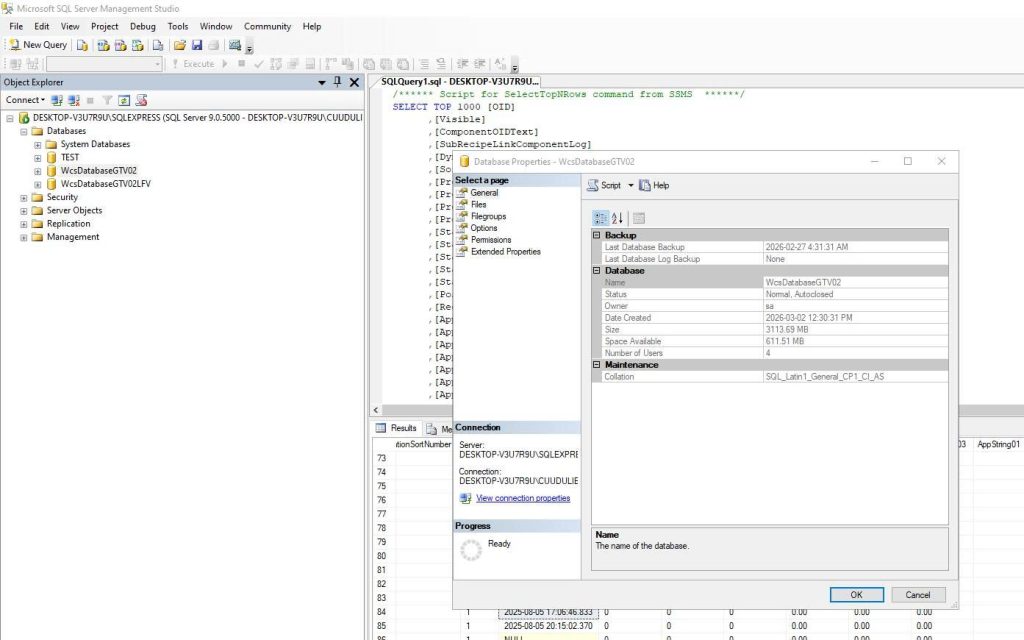
Task: Open Object Explorer window position dropdown arrow
Action: click(x=322, y=82)
